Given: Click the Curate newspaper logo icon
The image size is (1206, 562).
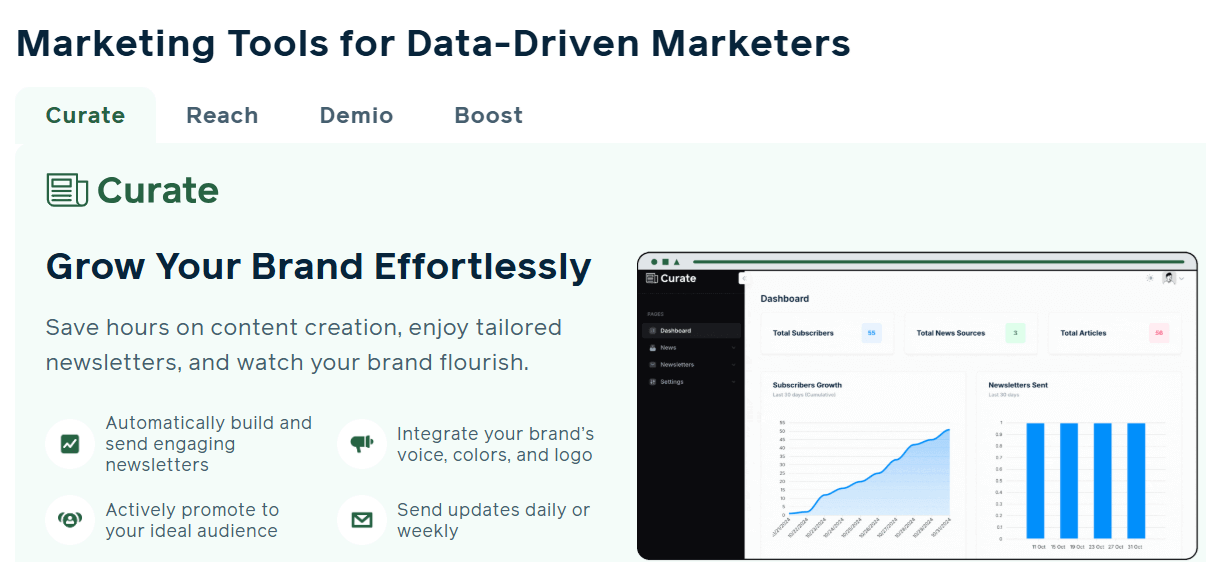Looking at the screenshot, I should point(68,190).
